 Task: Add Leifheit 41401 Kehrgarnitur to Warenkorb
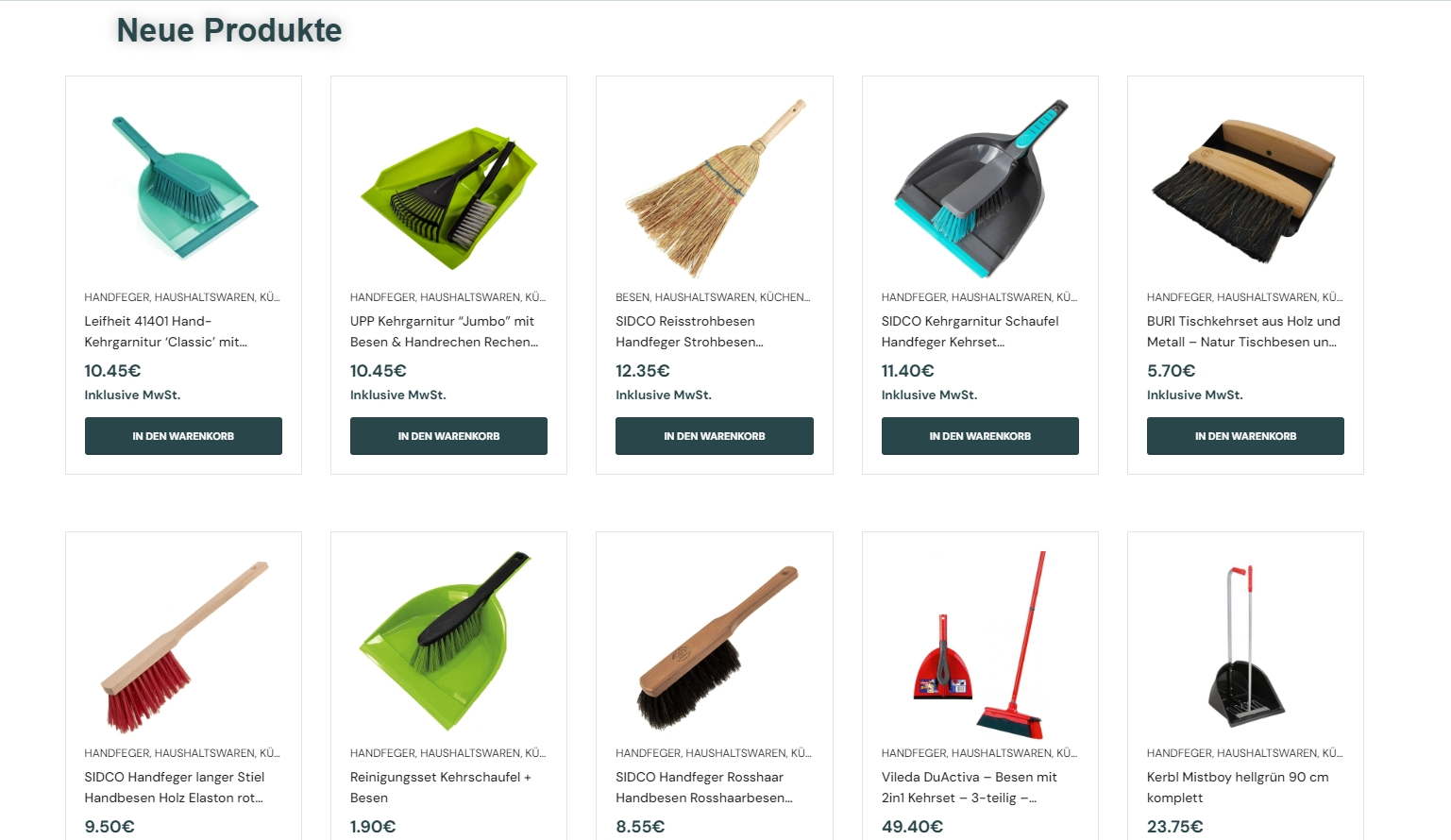tap(183, 436)
